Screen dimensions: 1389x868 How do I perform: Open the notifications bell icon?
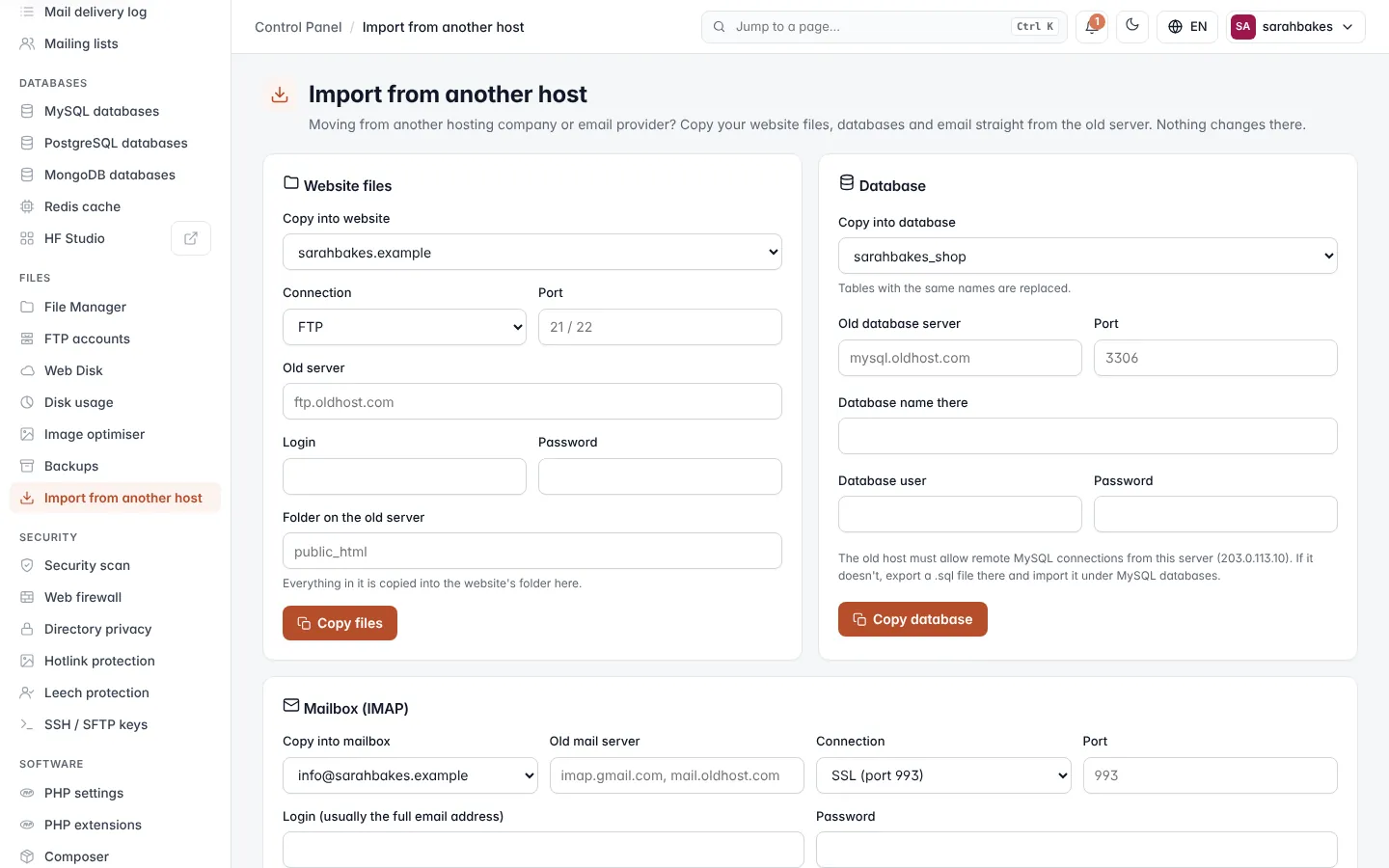point(1092,27)
